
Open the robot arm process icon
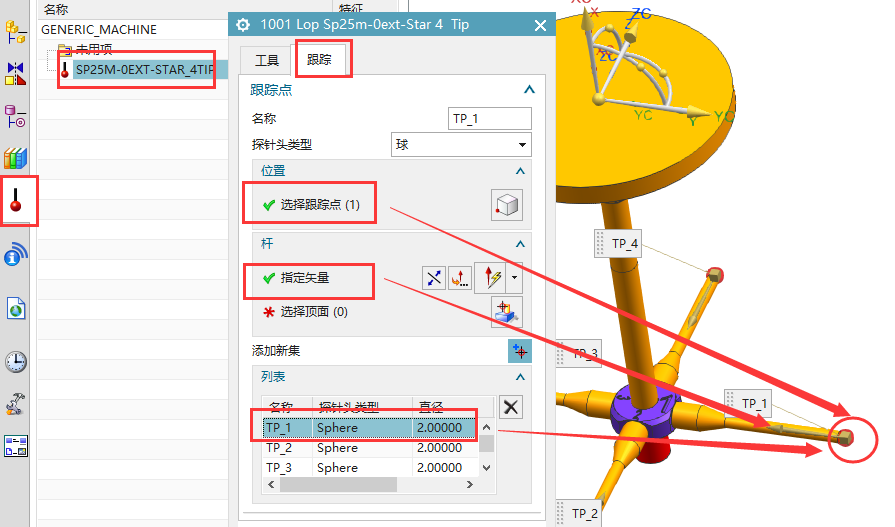[15, 403]
